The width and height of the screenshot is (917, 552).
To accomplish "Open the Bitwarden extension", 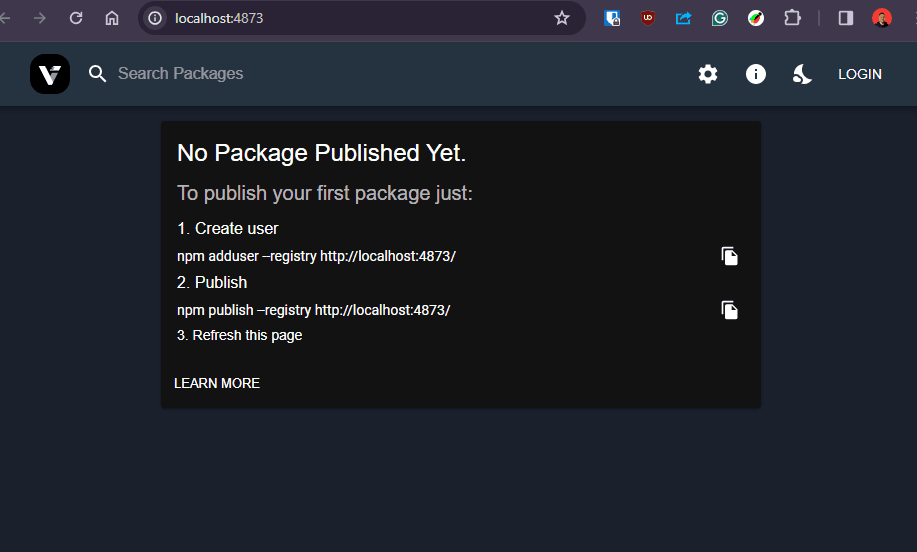I will [x=613, y=18].
